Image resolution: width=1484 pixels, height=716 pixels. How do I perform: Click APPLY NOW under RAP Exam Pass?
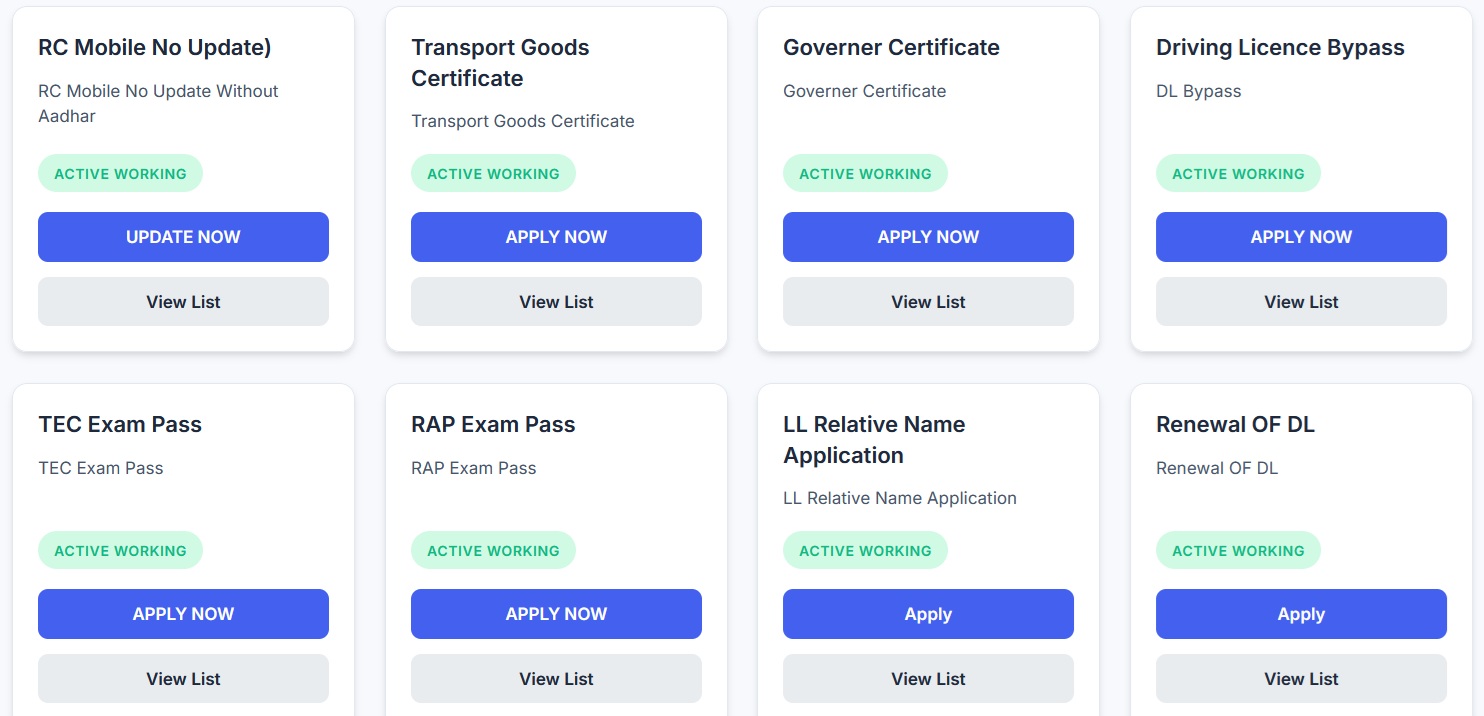pos(556,614)
